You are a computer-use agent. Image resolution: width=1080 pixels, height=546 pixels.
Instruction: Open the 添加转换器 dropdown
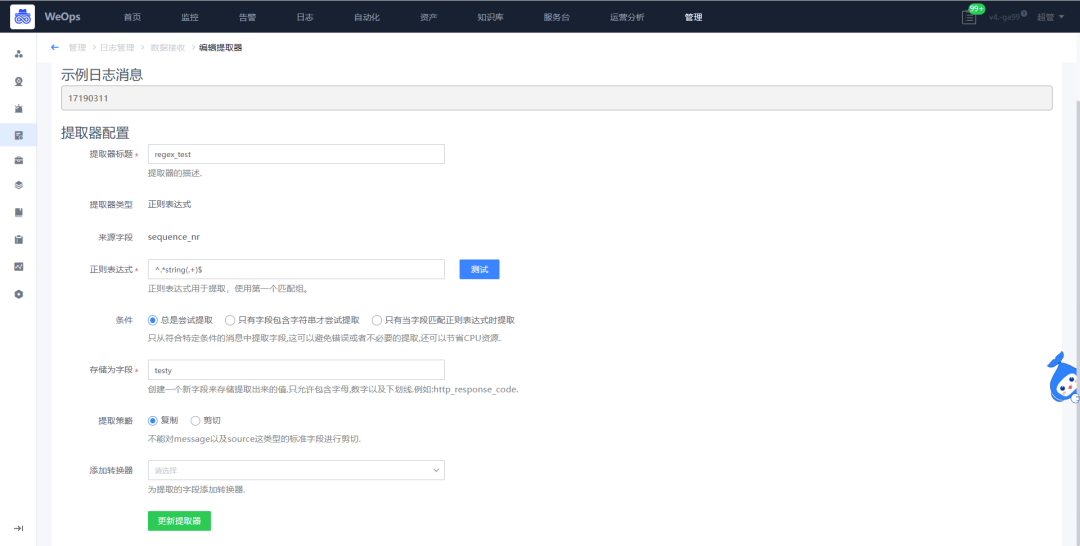click(x=296, y=470)
